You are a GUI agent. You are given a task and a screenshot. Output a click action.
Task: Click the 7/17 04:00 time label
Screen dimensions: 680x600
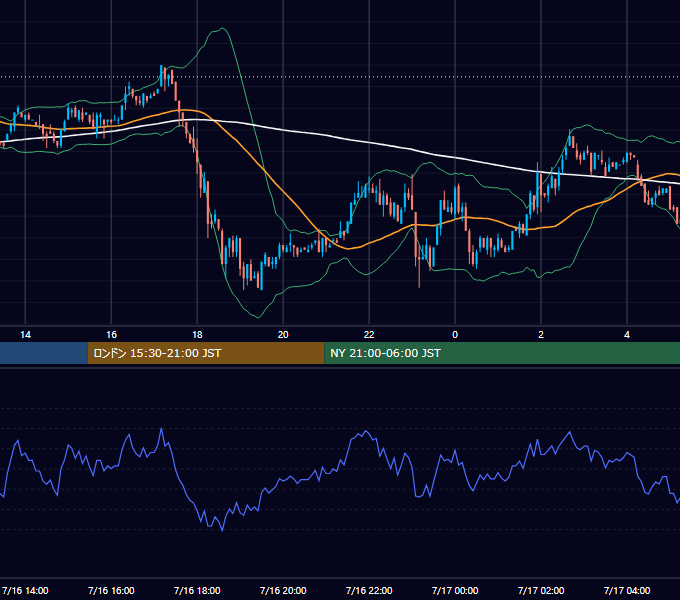627,590
